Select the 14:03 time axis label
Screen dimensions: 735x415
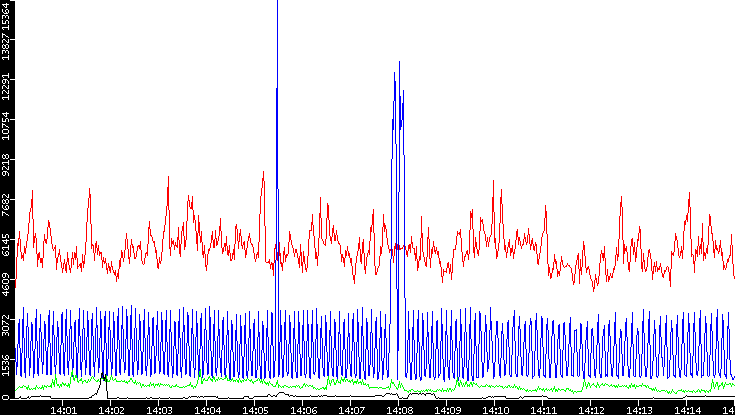pos(159,410)
